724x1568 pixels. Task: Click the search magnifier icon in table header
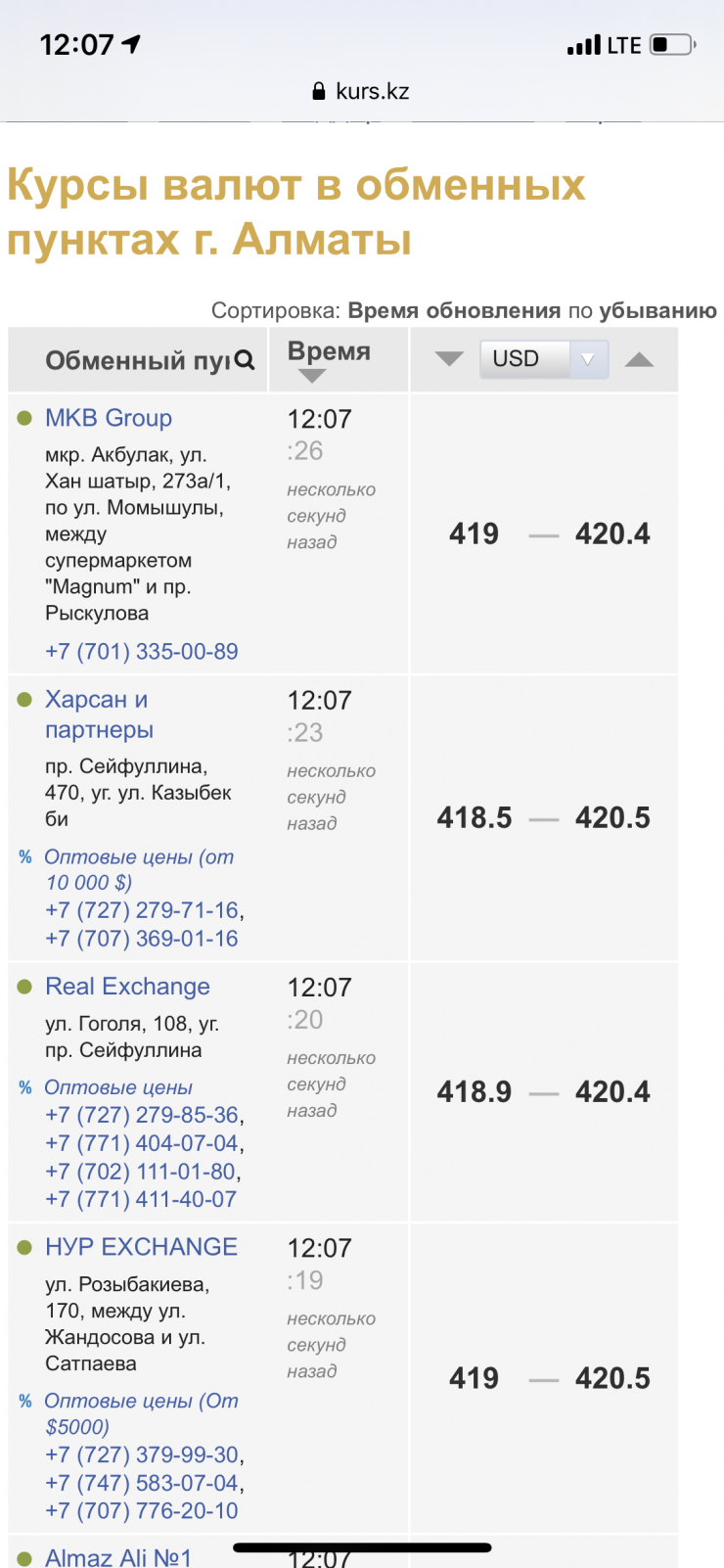tap(245, 360)
